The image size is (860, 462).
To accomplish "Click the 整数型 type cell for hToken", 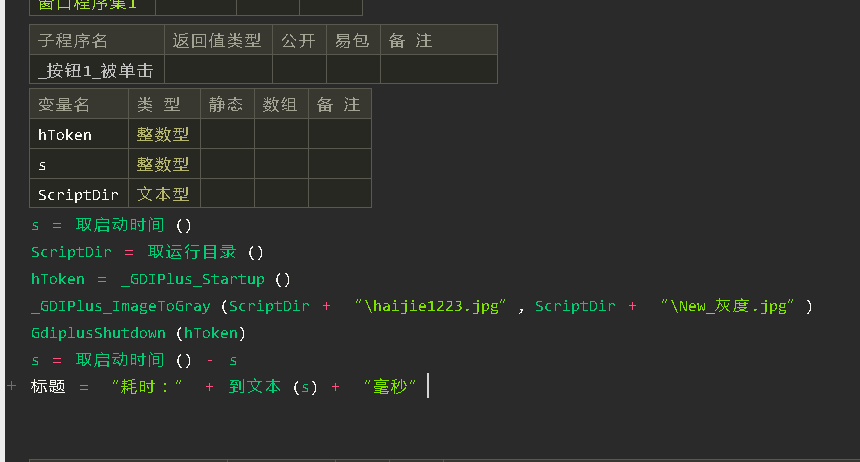I will click(164, 134).
